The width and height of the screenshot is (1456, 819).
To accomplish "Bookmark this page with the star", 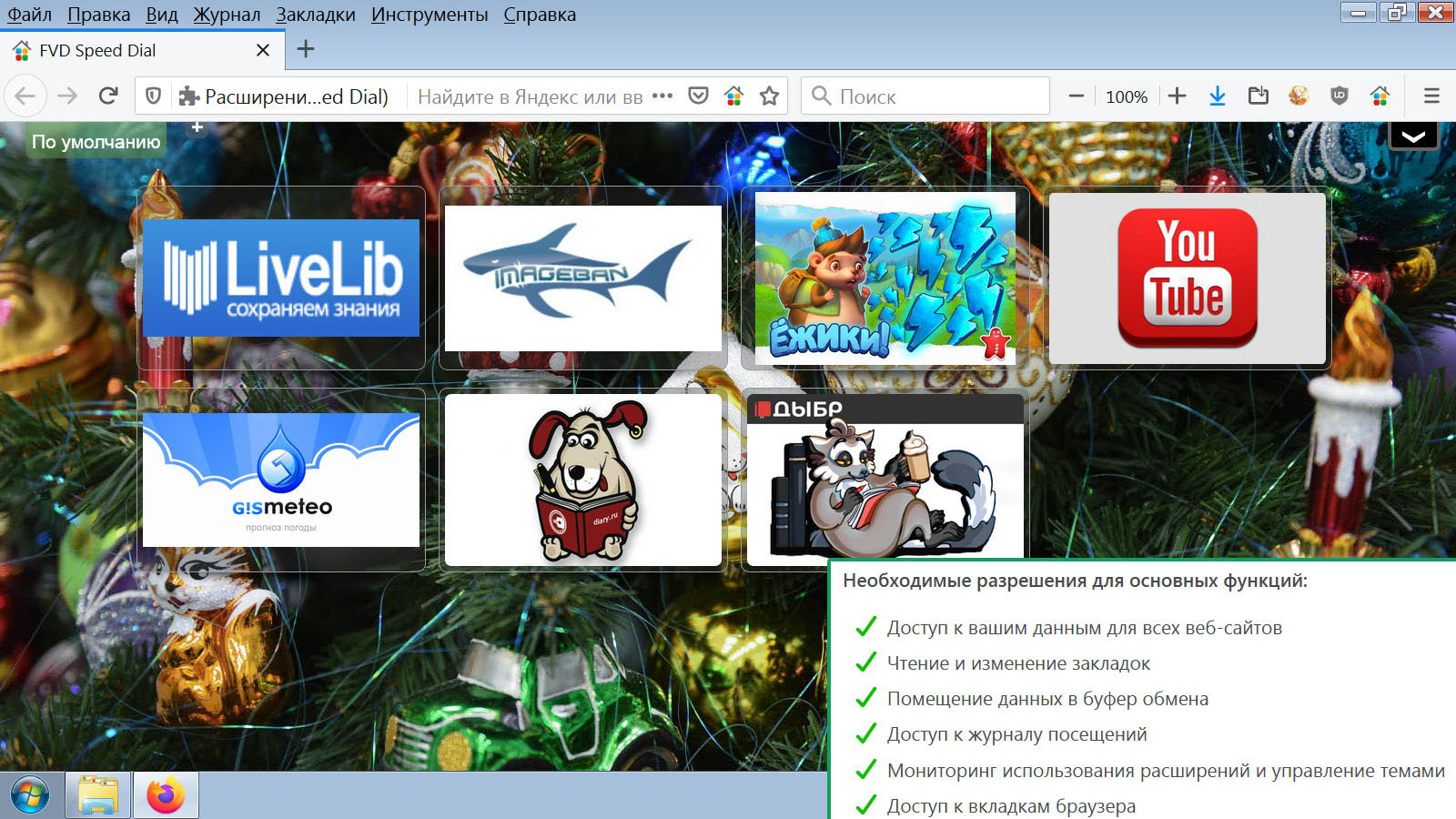I will (770, 96).
